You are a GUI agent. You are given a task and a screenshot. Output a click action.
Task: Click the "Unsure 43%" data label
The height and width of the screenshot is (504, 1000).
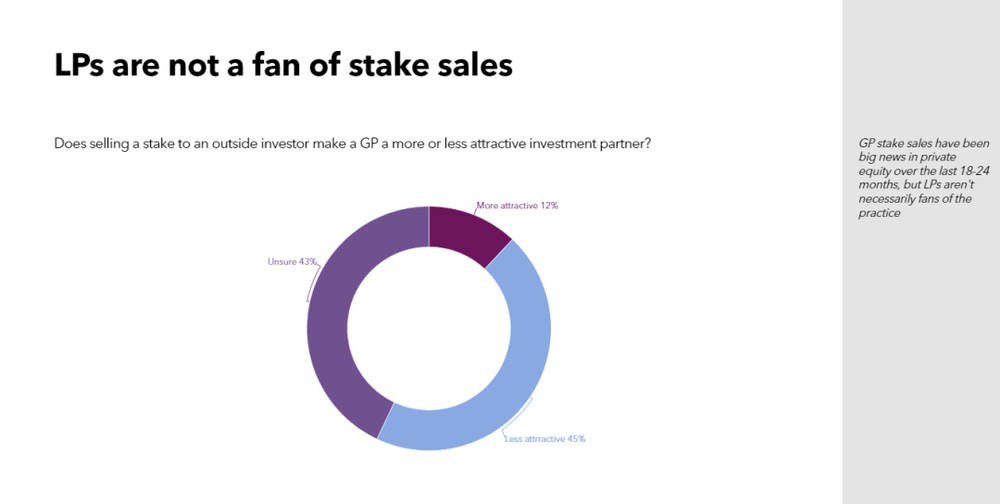point(292,262)
